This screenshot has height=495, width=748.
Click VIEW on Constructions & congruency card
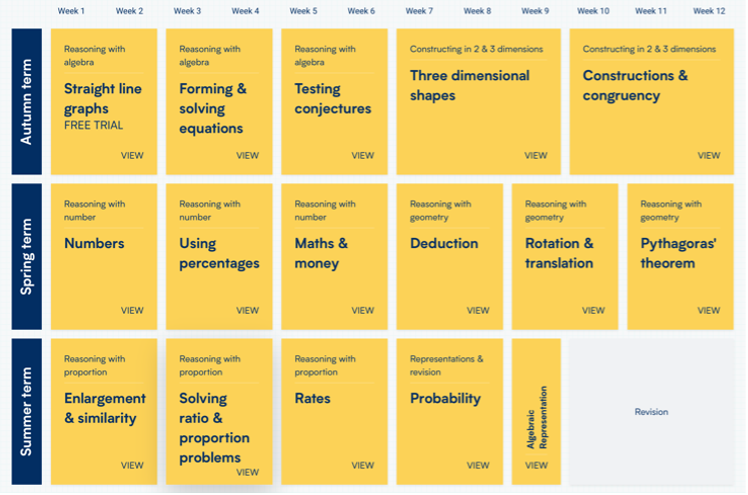pos(708,155)
